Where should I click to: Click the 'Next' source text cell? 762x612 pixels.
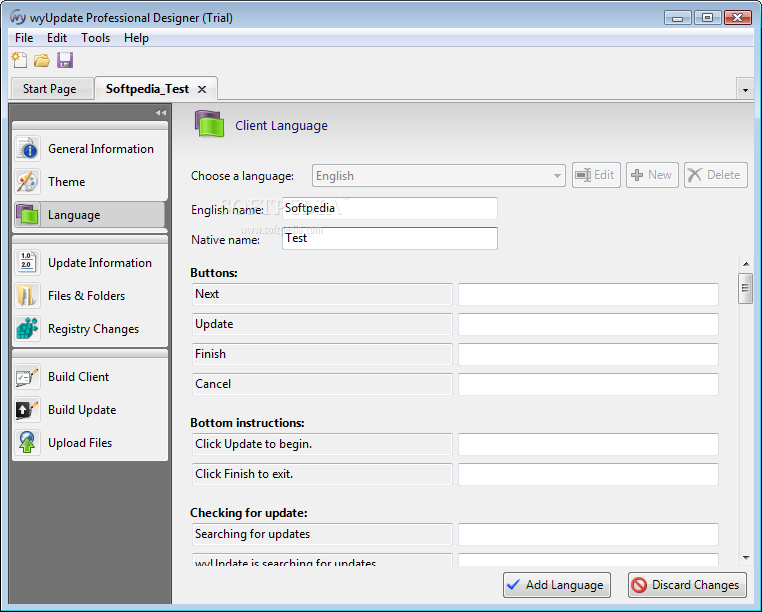[x=322, y=295]
